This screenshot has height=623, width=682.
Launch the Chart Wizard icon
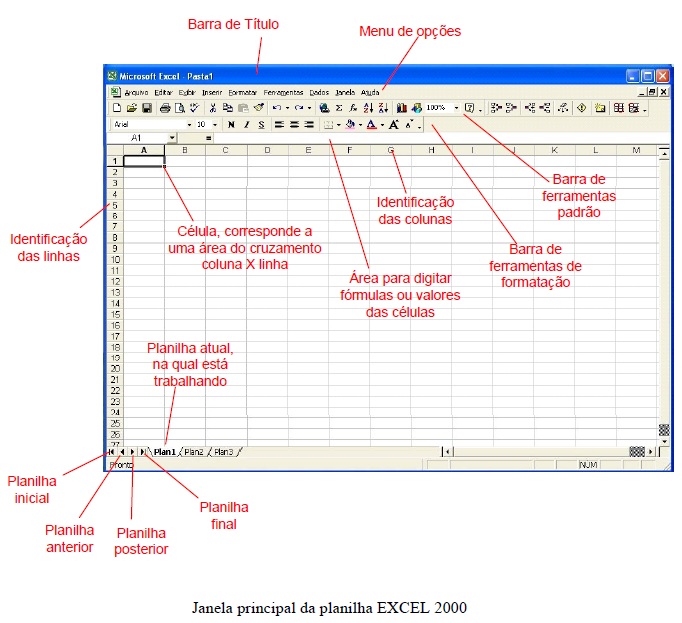402,108
